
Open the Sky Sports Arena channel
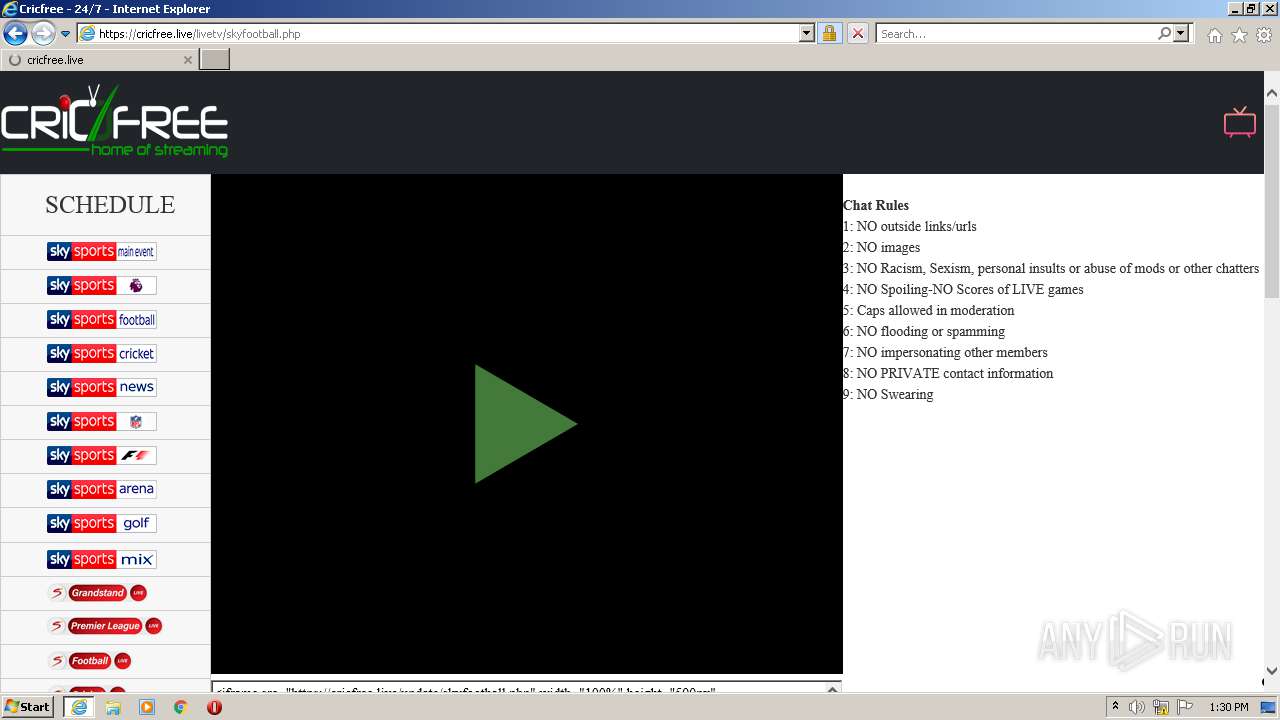(x=102, y=490)
